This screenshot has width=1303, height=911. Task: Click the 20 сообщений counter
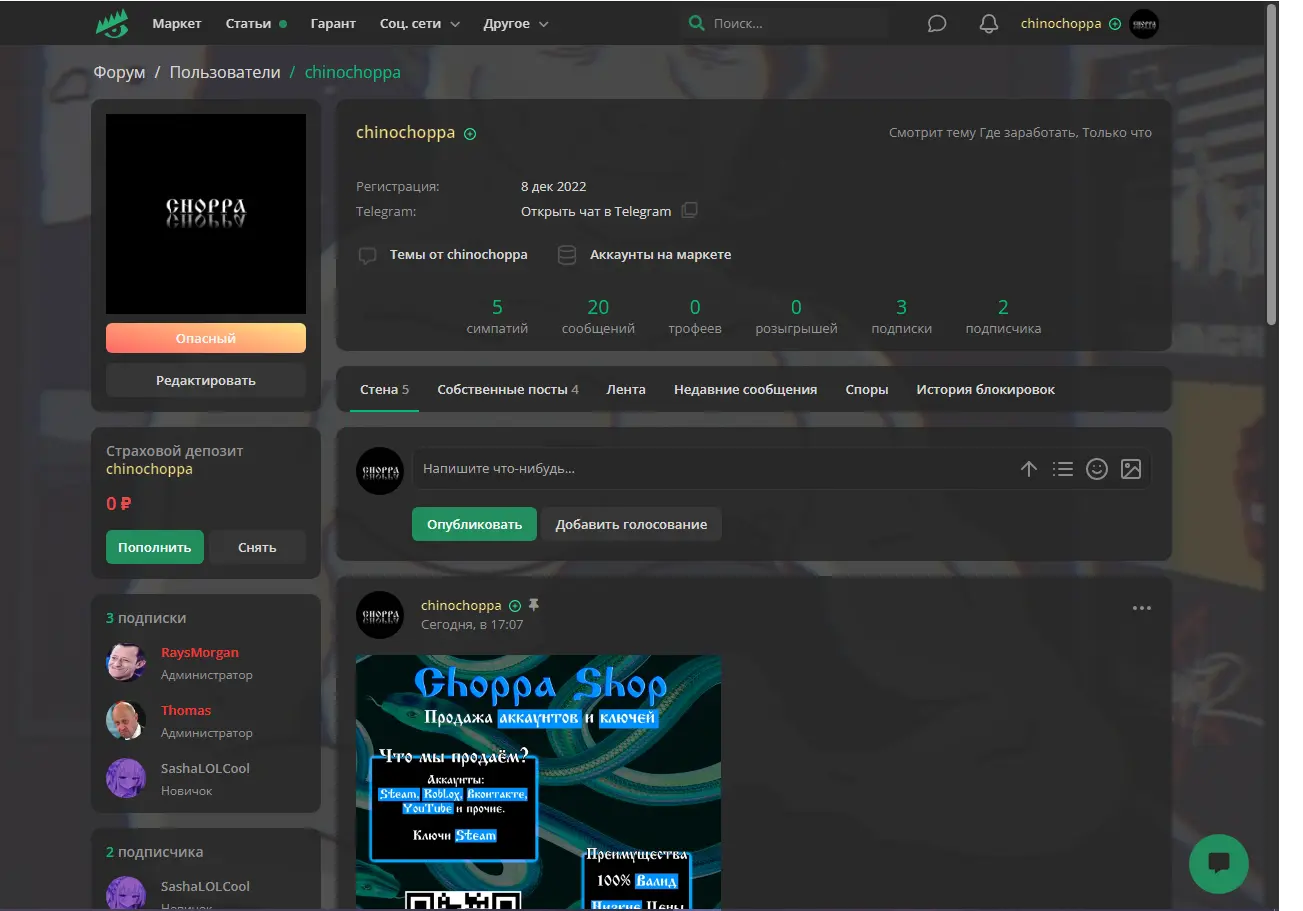tap(598, 316)
